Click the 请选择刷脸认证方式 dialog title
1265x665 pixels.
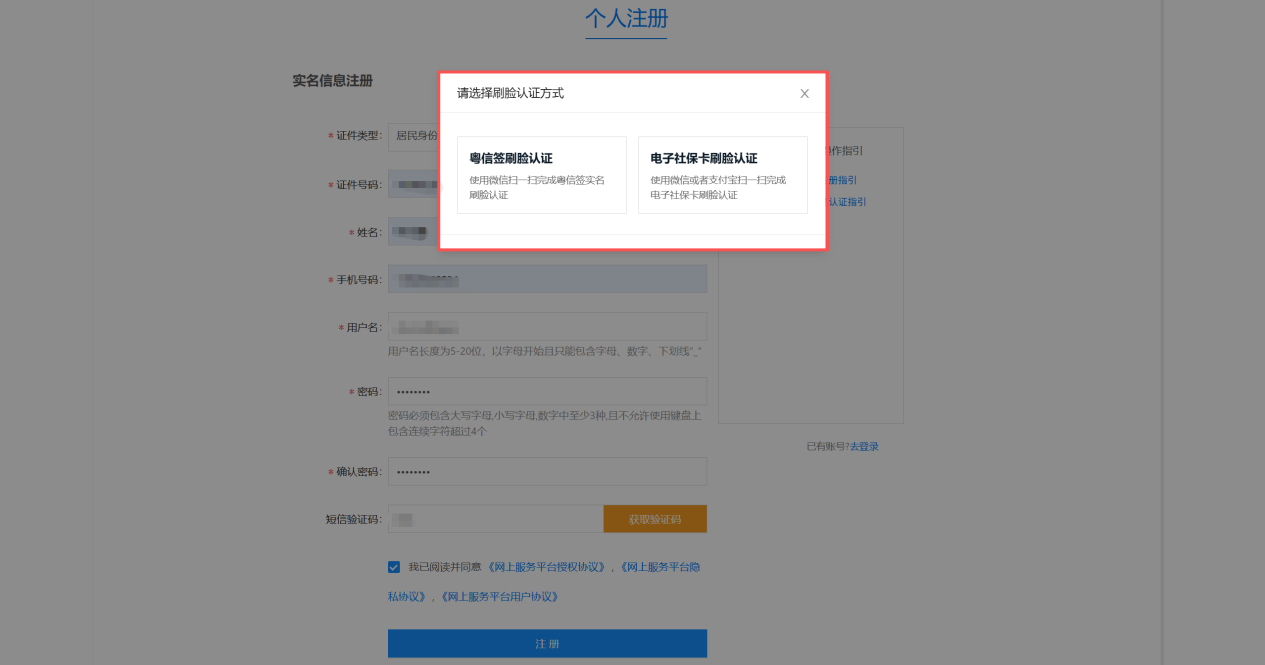(511, 93)
